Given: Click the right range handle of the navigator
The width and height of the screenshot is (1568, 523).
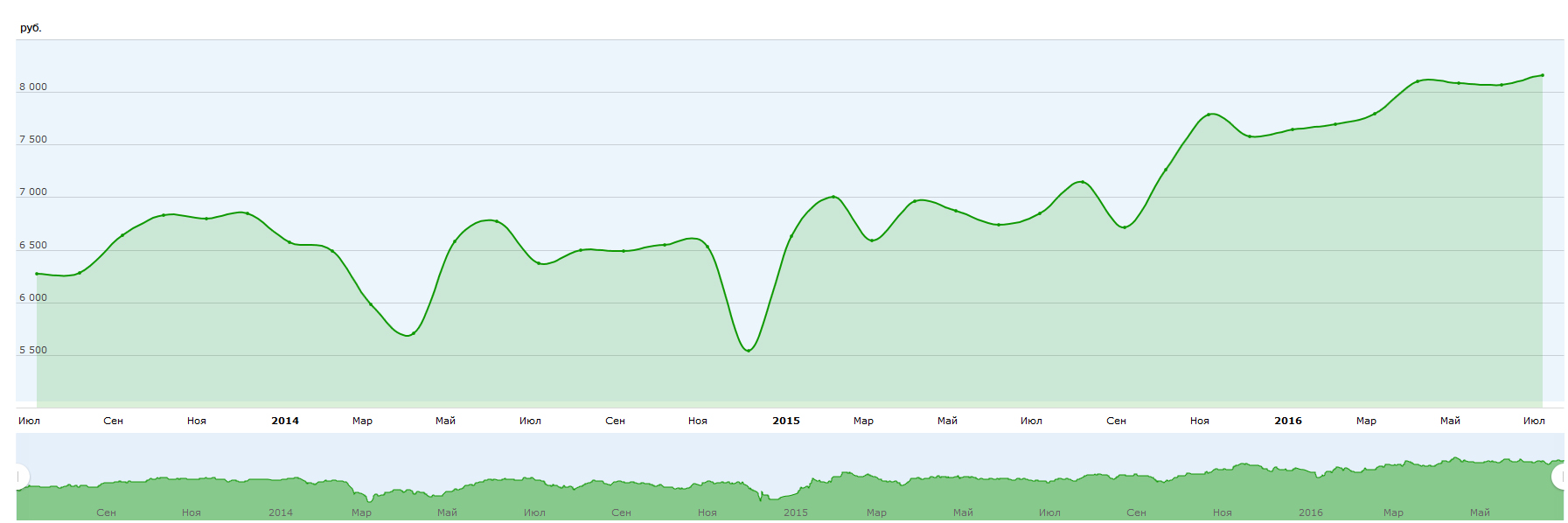Looking at the screenshot, I should [1560, 477].
